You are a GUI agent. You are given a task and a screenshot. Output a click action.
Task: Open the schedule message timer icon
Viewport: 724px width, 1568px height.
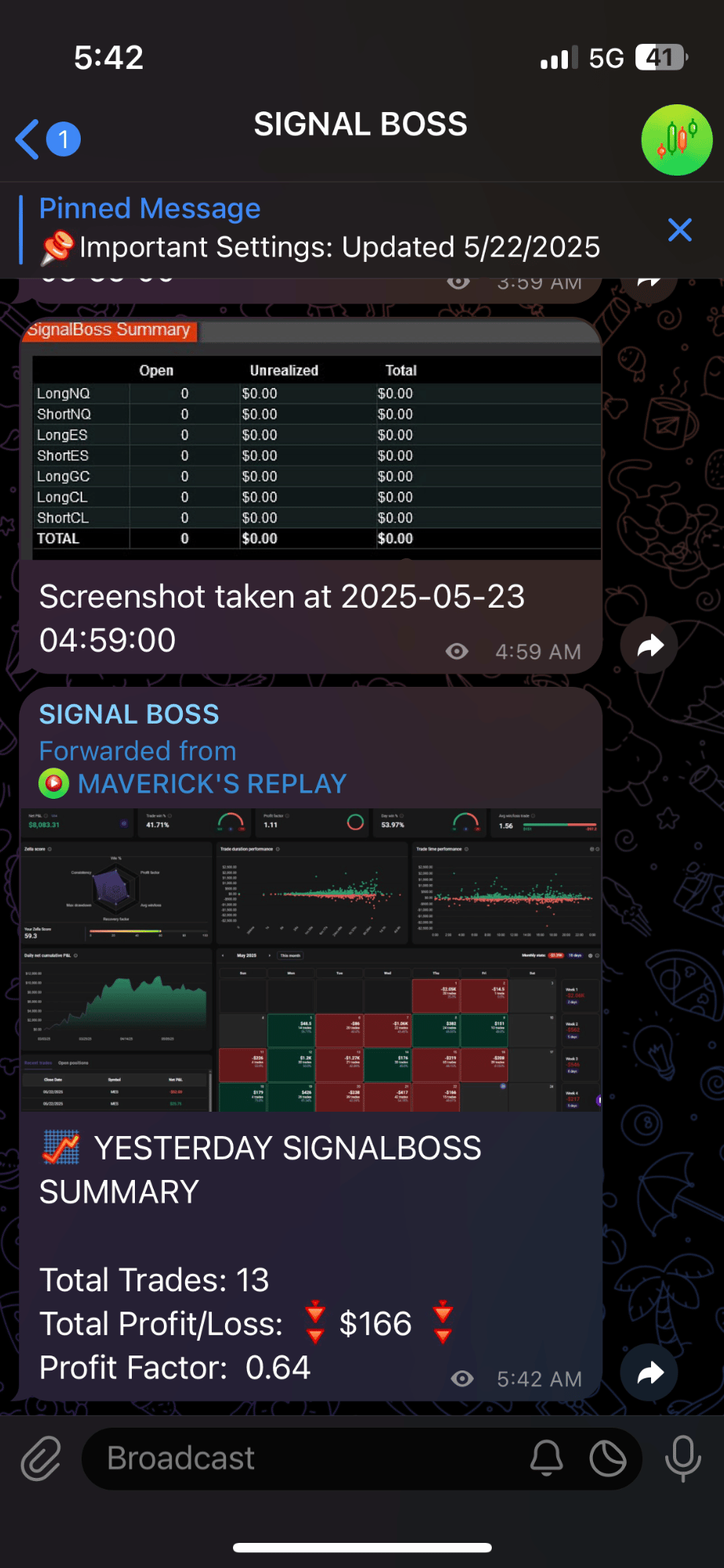608,1459
